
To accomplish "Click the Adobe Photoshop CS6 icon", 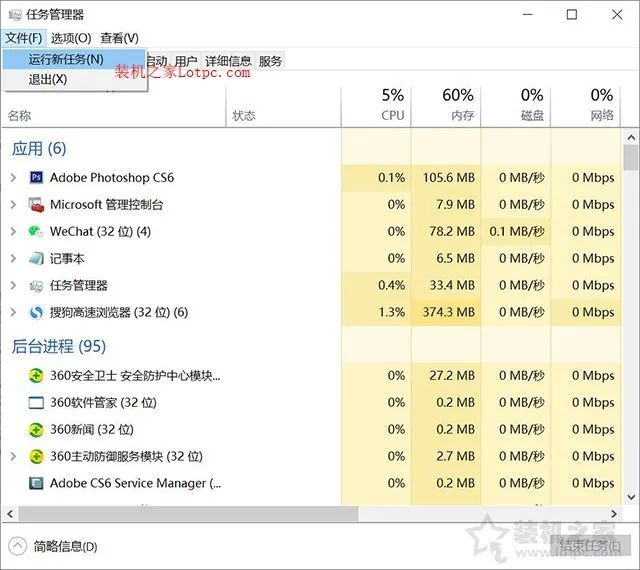I will coord(37,178).
